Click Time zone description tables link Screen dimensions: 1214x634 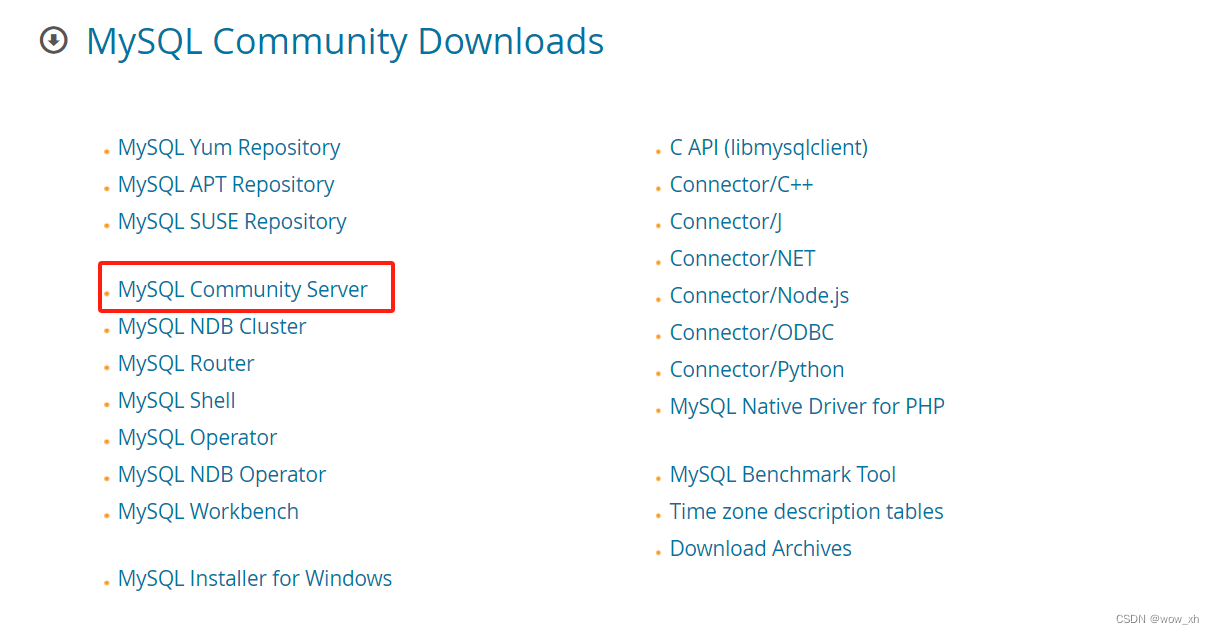click(807, 512)
